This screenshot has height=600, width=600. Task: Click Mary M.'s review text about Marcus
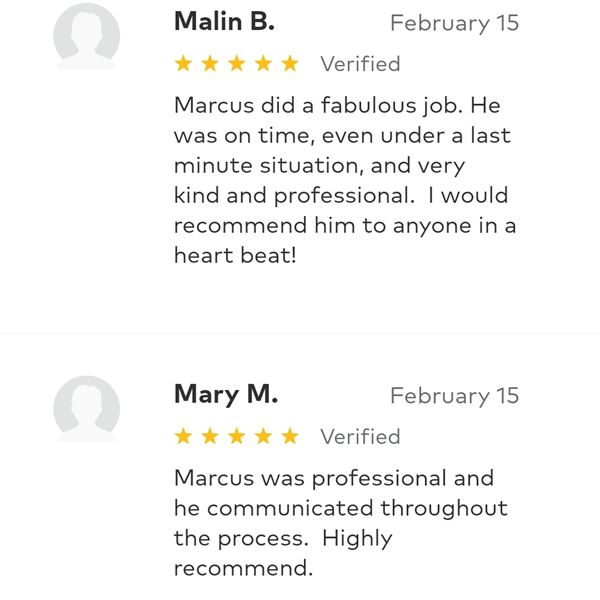(340, 523)
